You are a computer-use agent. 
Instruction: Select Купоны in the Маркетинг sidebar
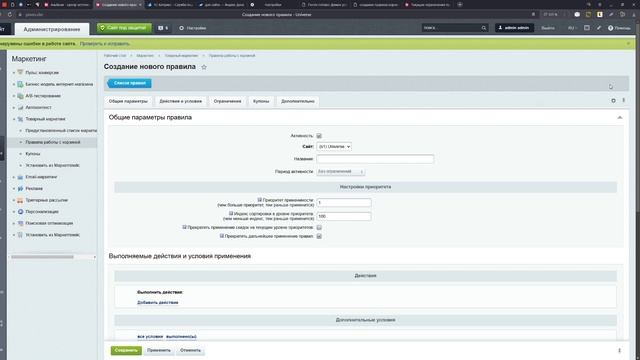coord(33,154)
